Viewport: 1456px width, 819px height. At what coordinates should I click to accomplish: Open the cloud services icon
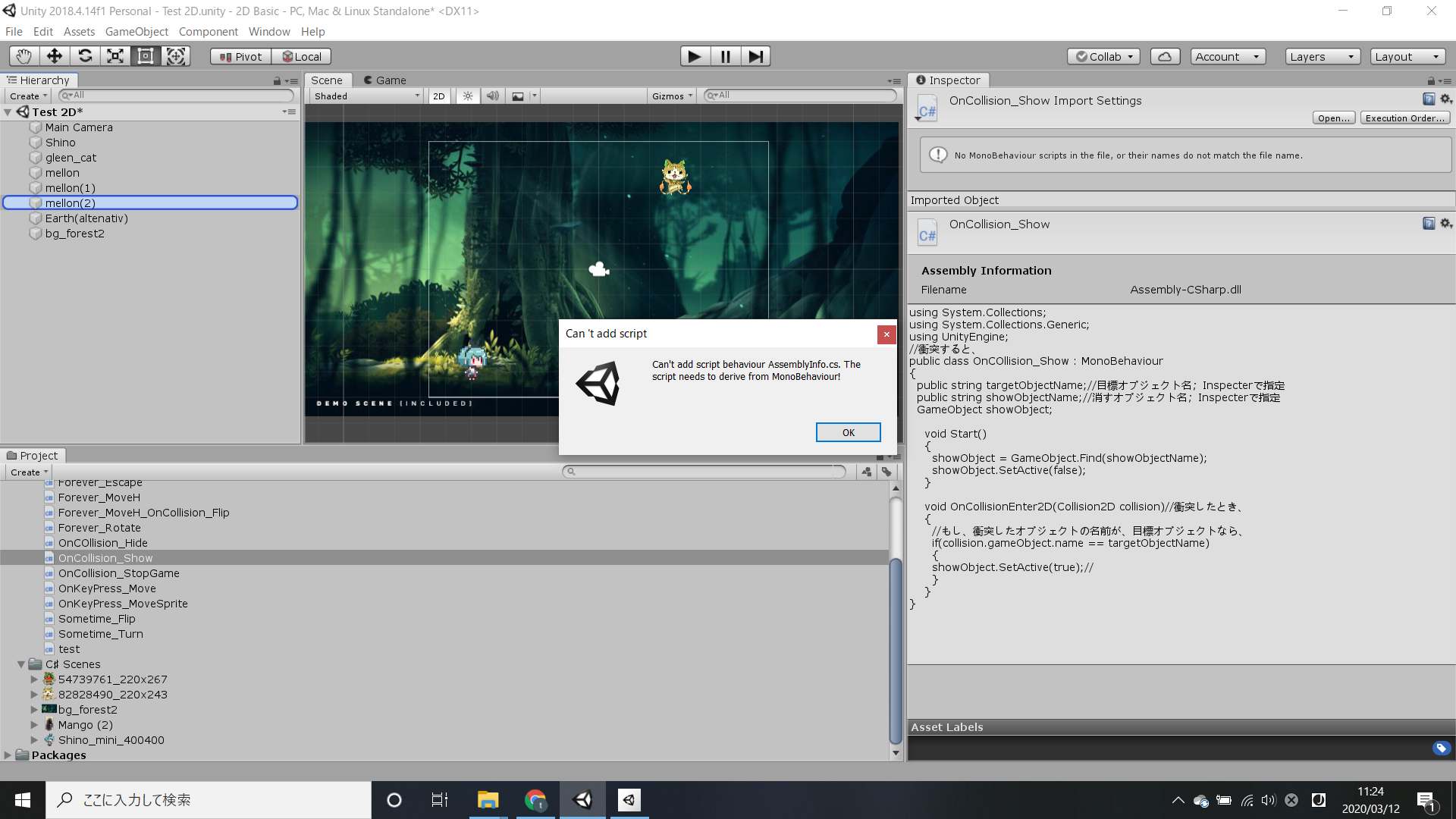click(x=1165, y=56)
